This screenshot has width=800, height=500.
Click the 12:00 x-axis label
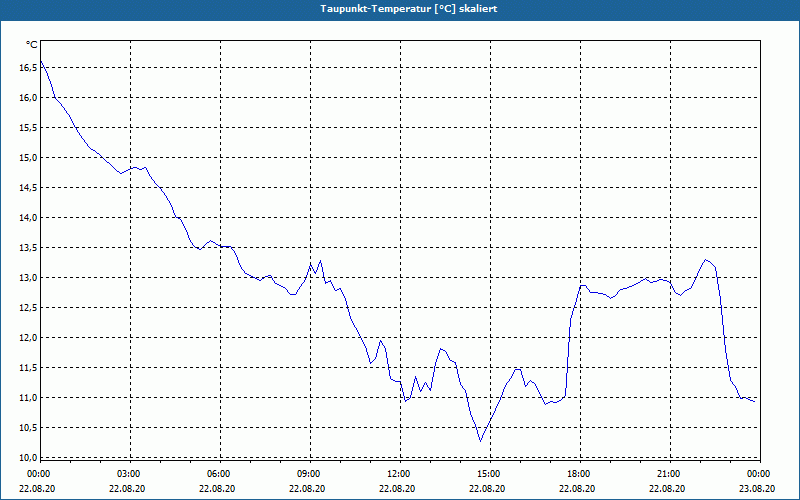[x=398, y=474]
